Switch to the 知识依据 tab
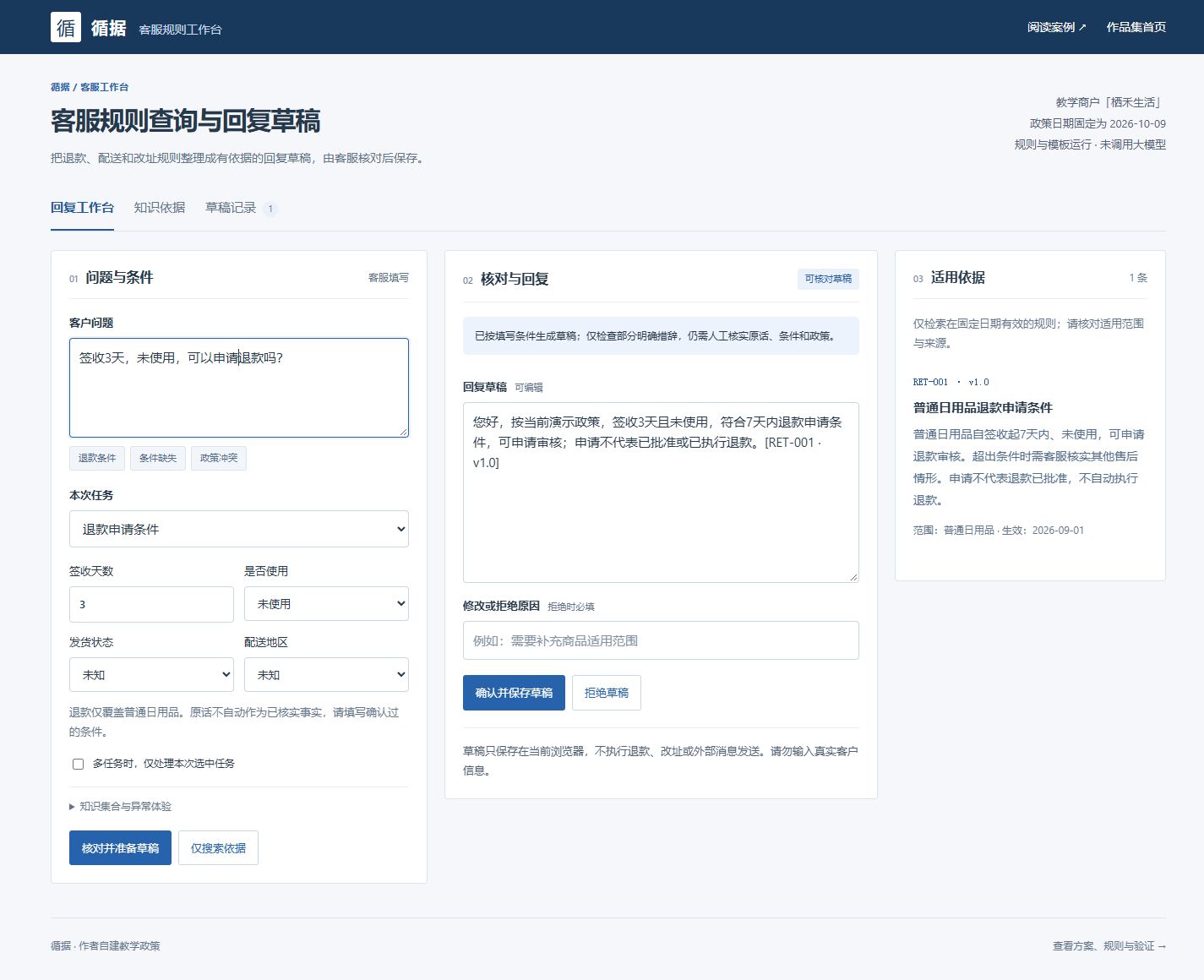Screen dimensions: 1204x980 160,208
